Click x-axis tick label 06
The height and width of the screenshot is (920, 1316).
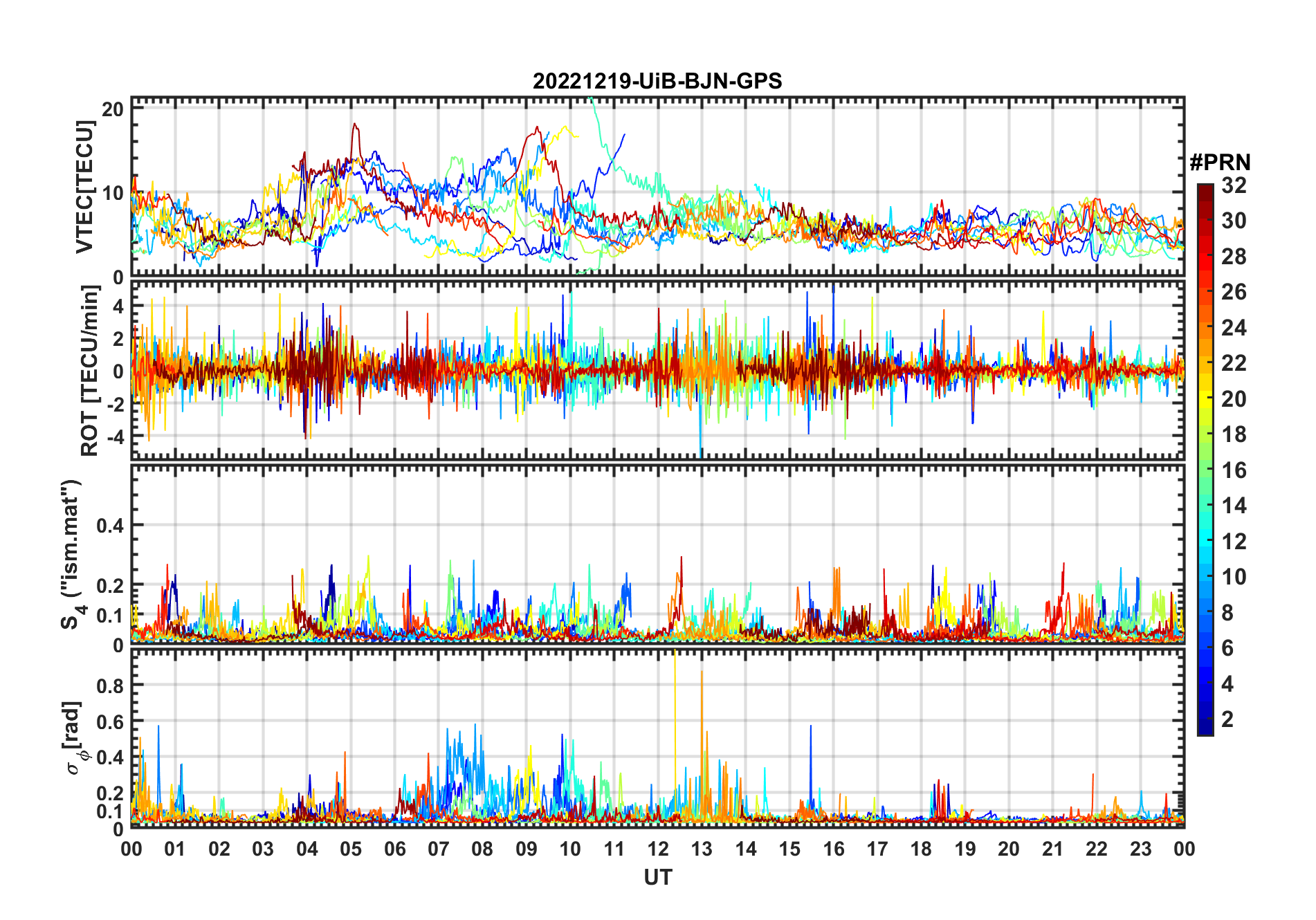(x=394, y=849)
